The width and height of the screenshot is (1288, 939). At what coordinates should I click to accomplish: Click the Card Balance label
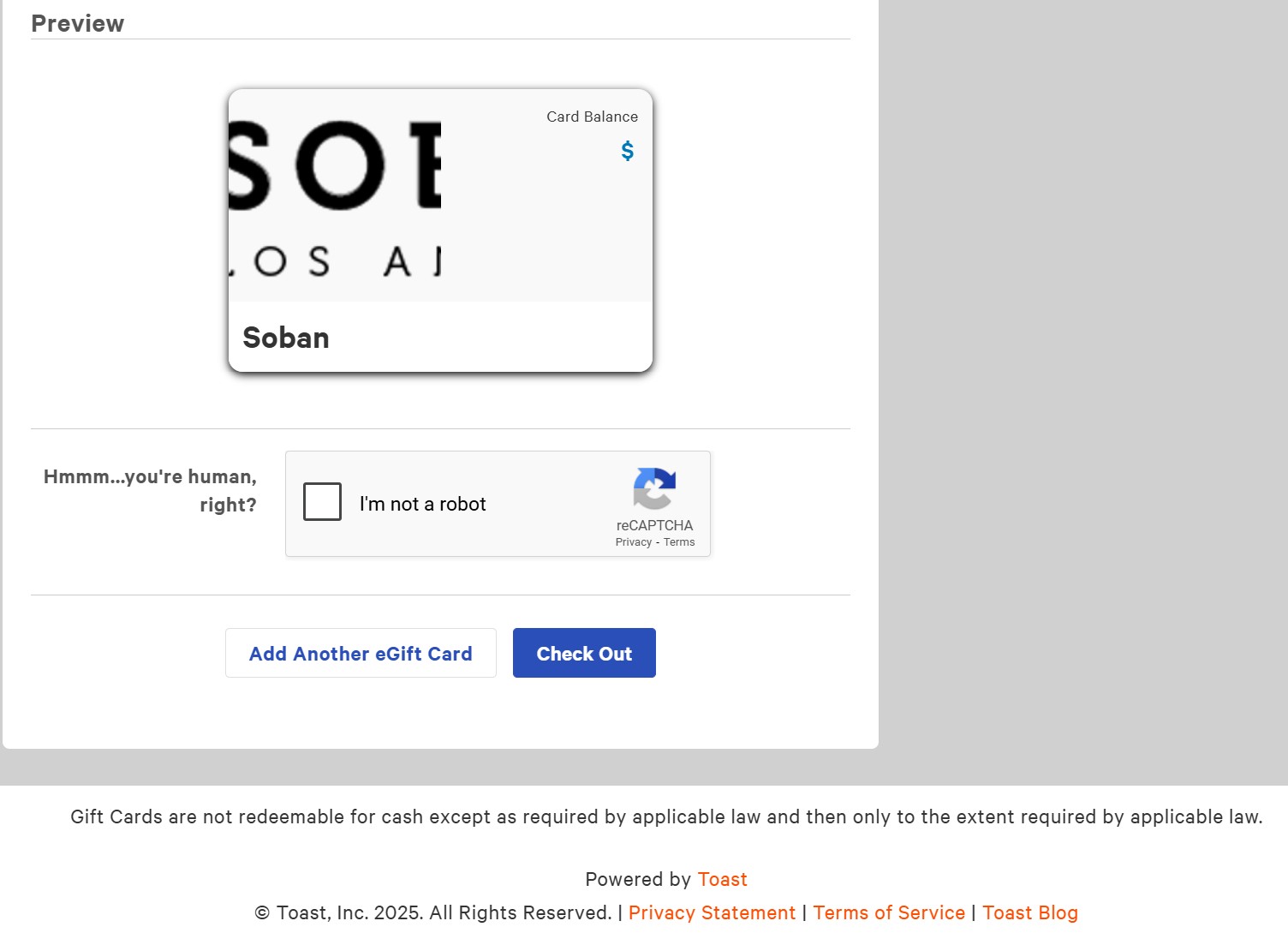(592, 117)
